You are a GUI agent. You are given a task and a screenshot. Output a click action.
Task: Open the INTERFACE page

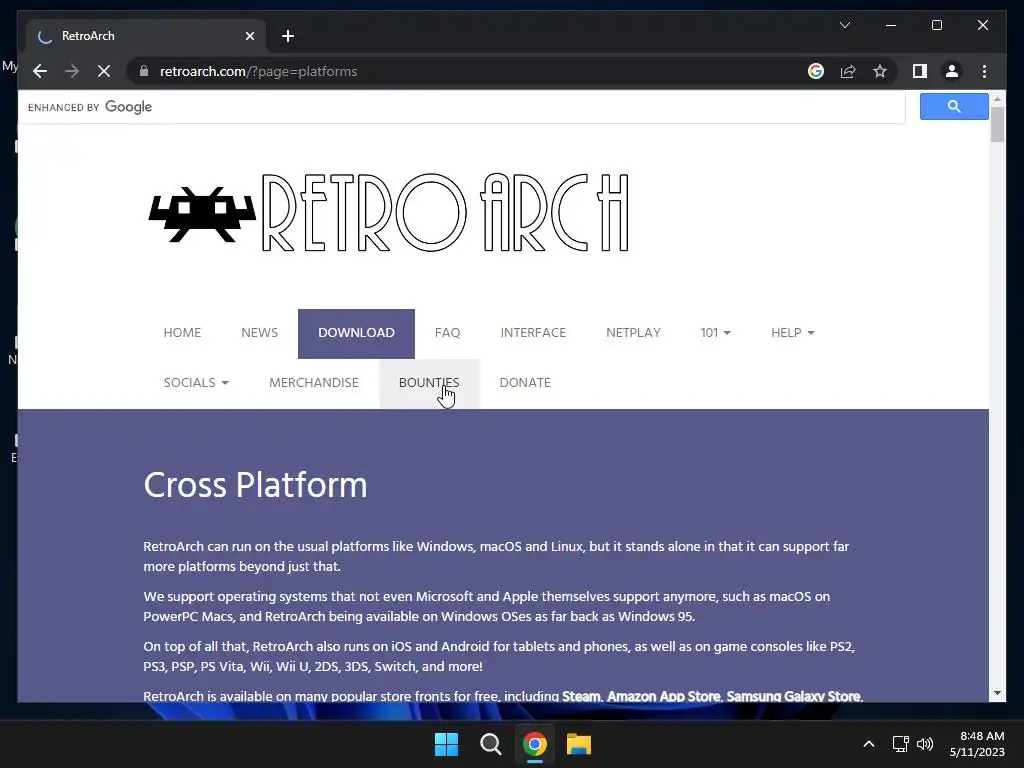point(533,333)
